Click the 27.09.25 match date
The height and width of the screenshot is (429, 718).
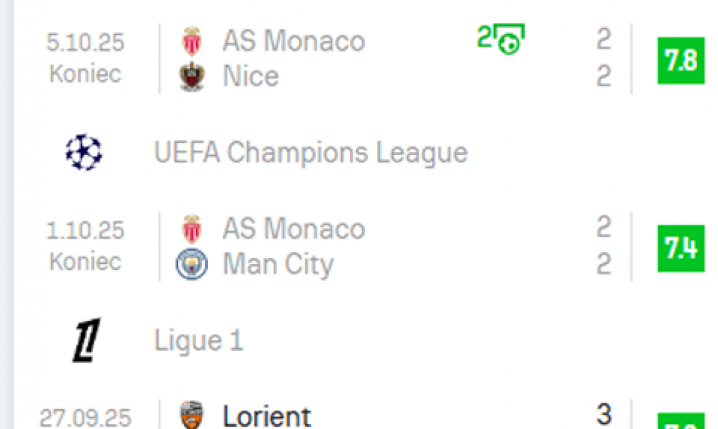point(85,417)
